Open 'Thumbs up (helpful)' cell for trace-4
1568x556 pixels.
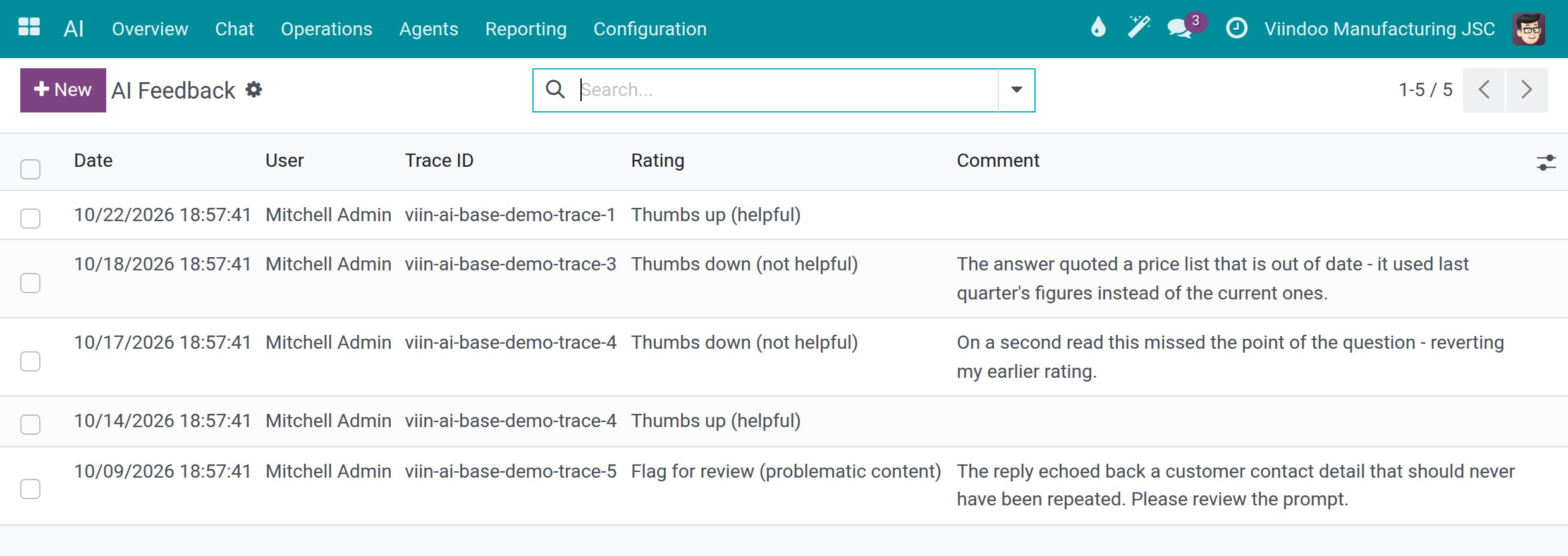(x=716, y=421)
